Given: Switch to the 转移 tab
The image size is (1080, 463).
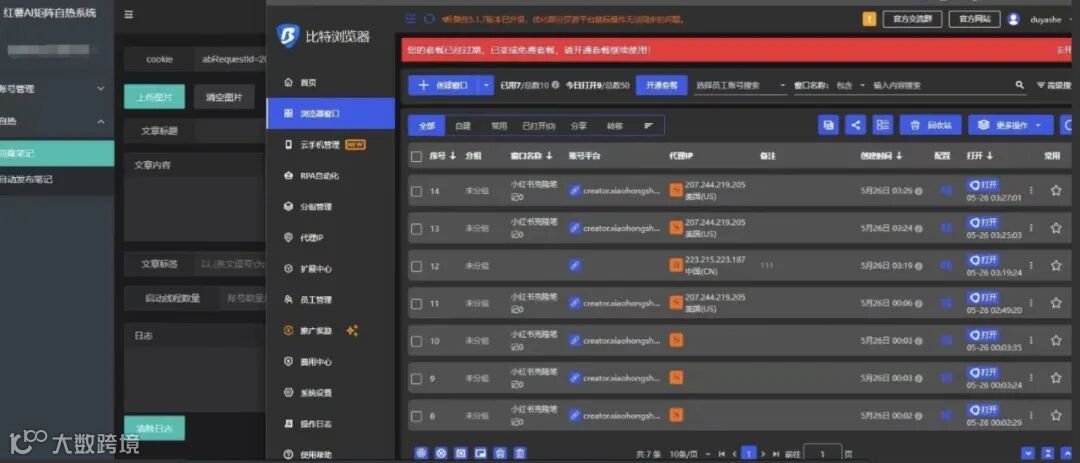Looking at the screenshot, I should tap(614, 125).
